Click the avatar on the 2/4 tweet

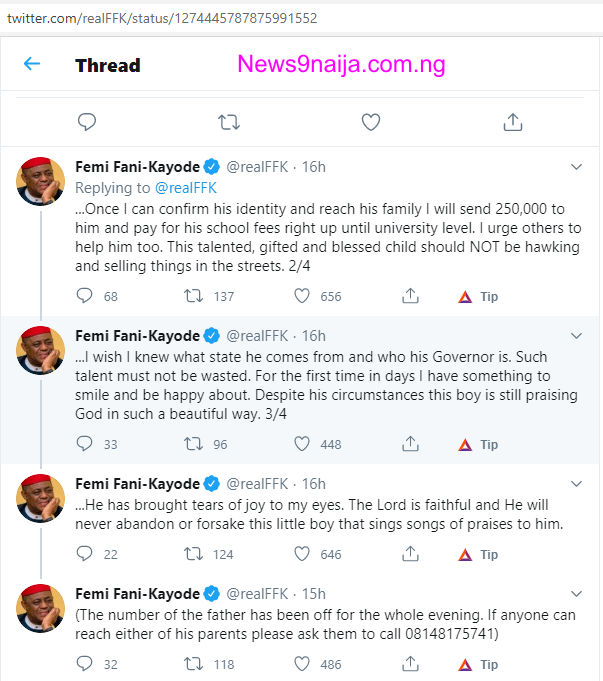(x=41, y=182)
